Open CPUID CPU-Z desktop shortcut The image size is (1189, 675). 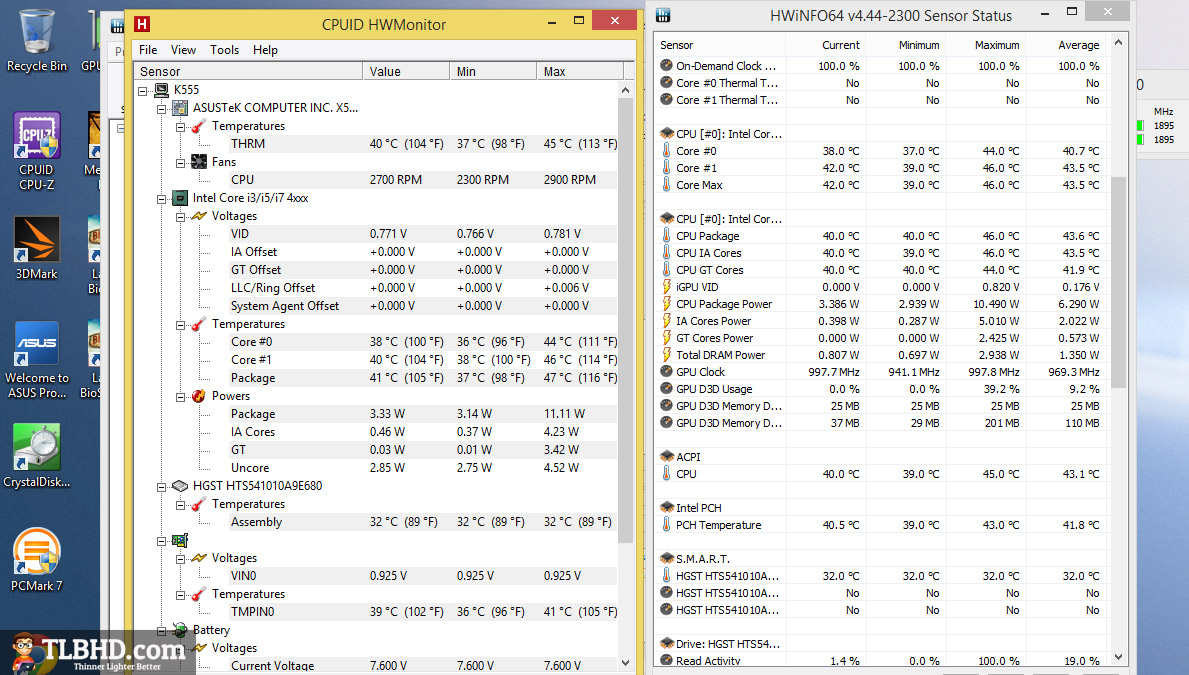click(36, 151)
